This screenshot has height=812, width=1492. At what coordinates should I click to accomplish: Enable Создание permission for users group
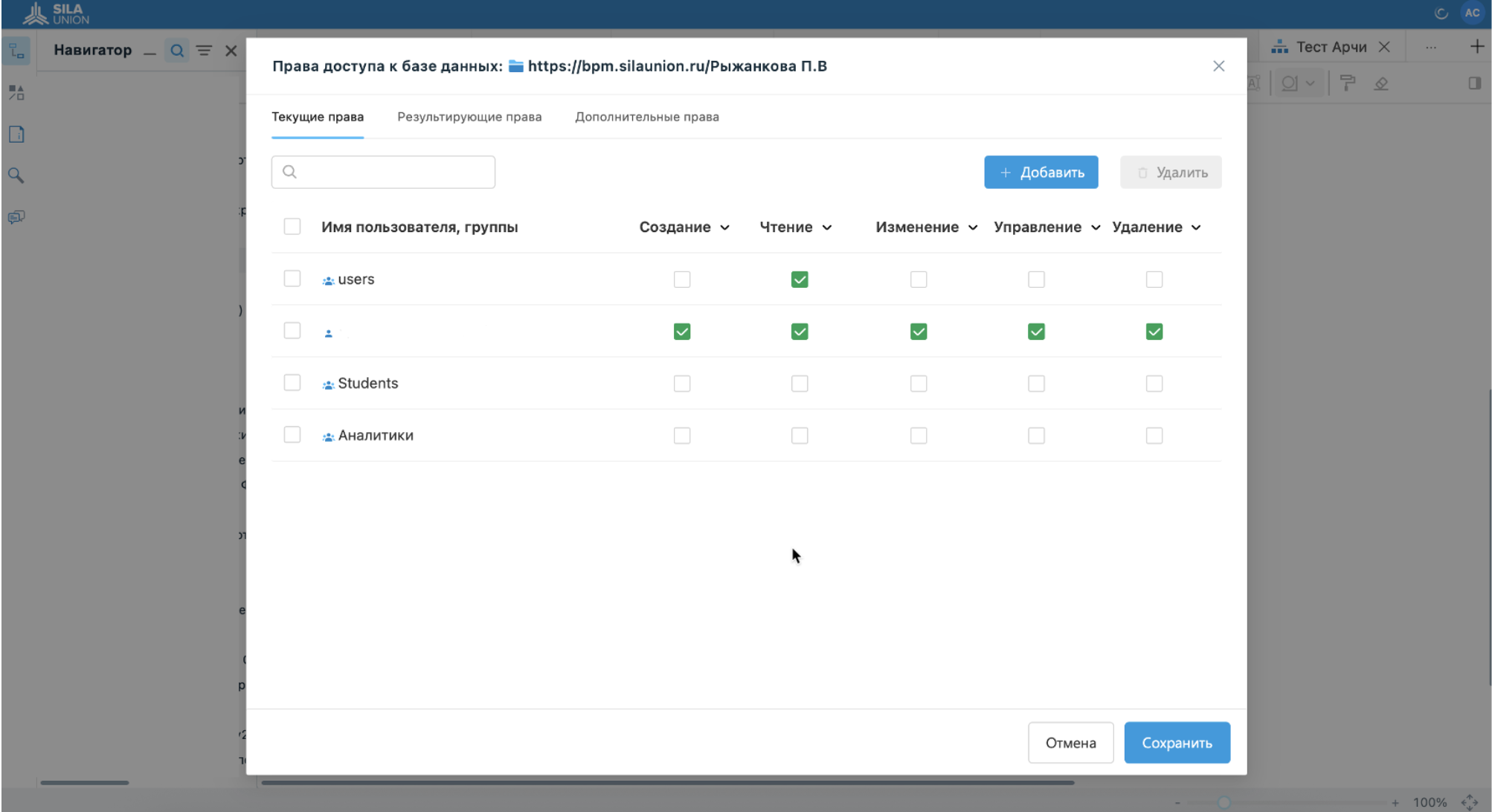pyautogui.click(x=682, y=280)
